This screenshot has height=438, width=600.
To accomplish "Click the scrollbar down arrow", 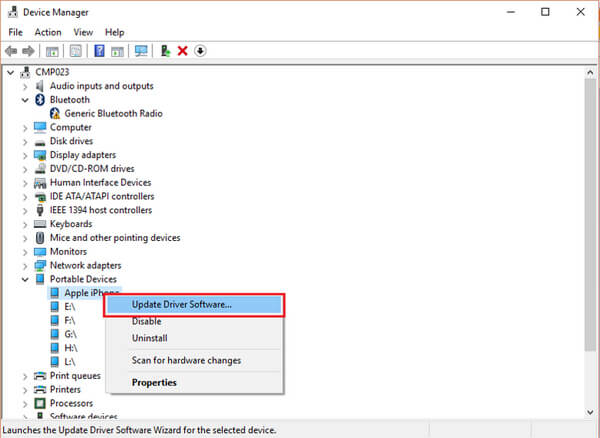I will click(590, 412).
